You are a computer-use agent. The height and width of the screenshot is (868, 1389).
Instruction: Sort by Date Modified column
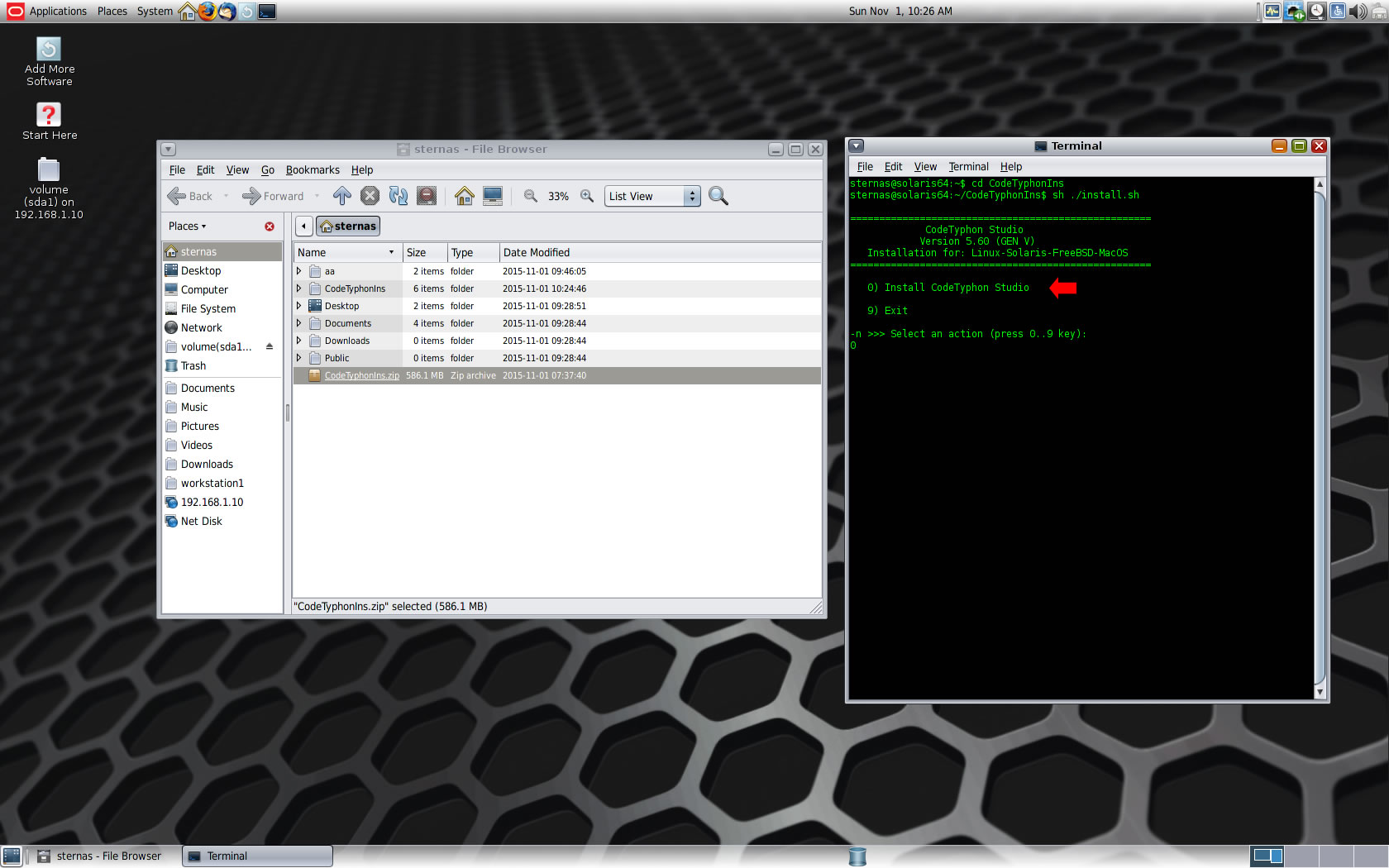click(660, 252)
